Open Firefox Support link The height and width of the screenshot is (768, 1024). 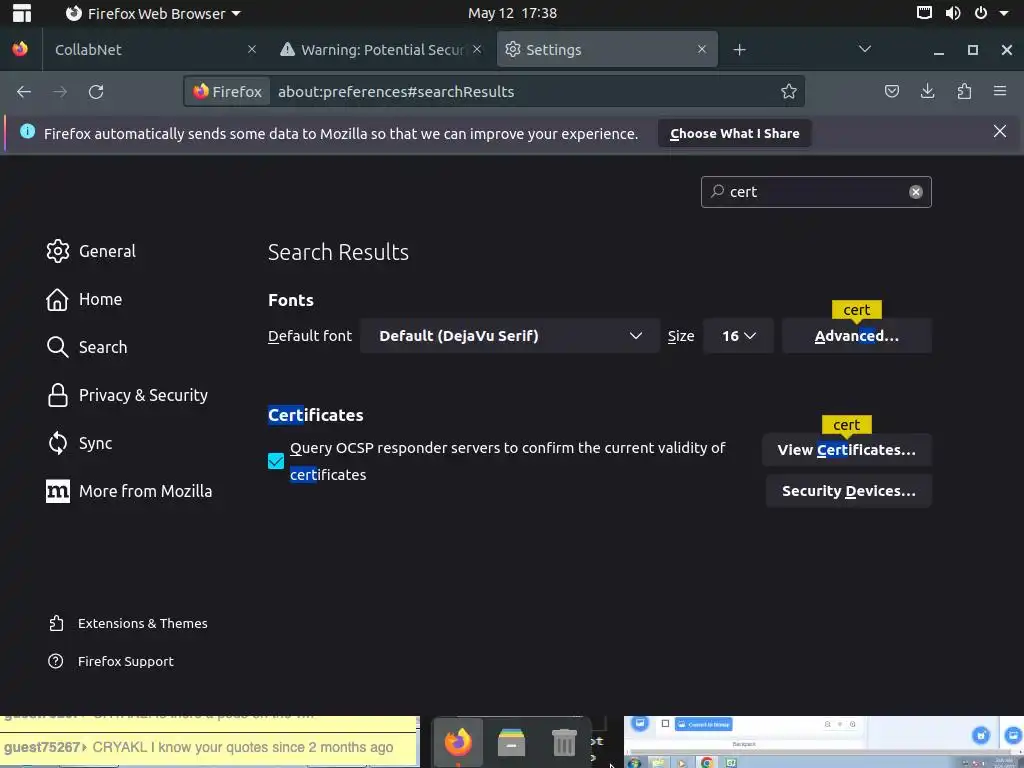[x=111, y=662]
